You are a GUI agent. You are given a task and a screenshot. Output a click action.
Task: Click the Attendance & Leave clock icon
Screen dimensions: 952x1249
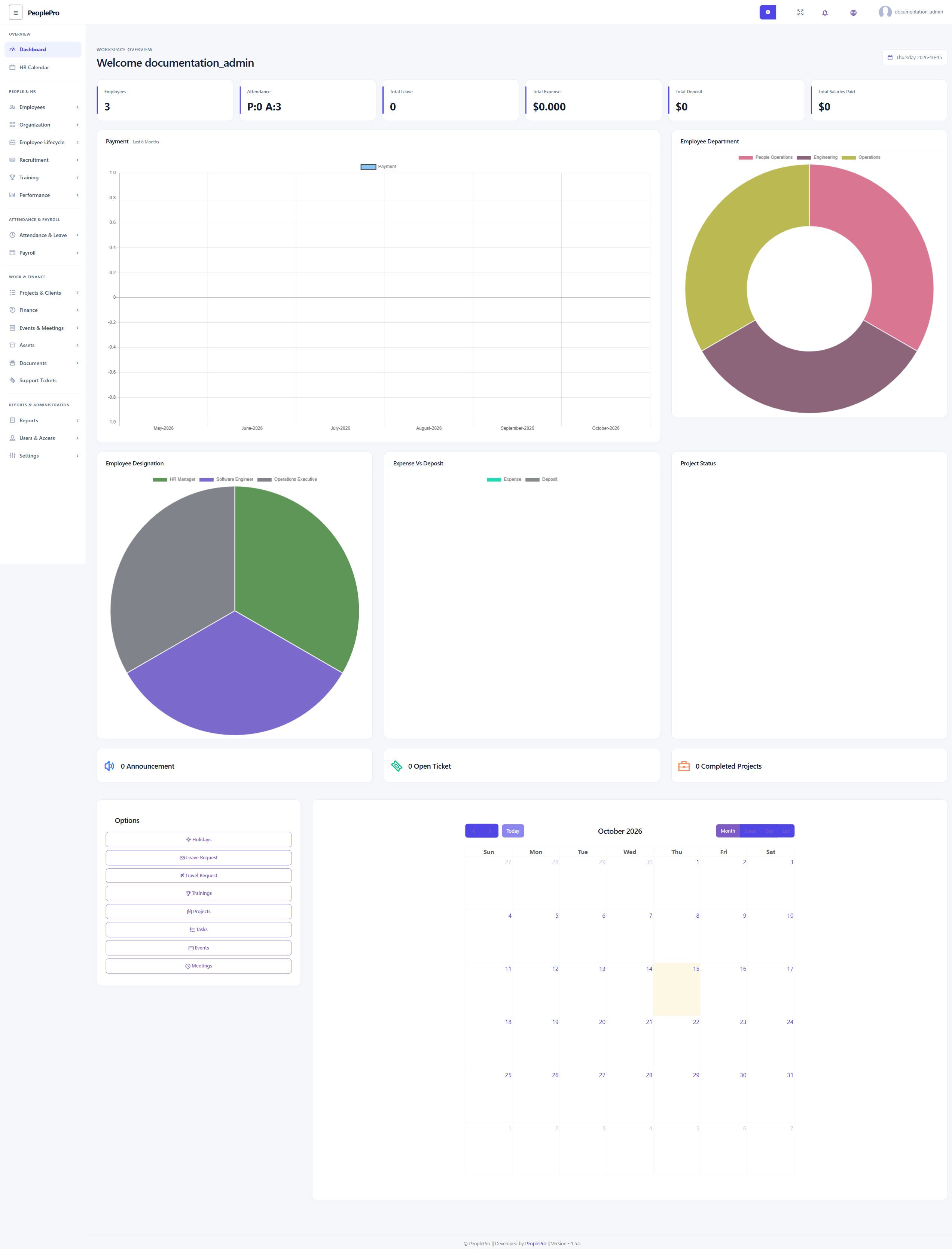[x=12, y=235]
